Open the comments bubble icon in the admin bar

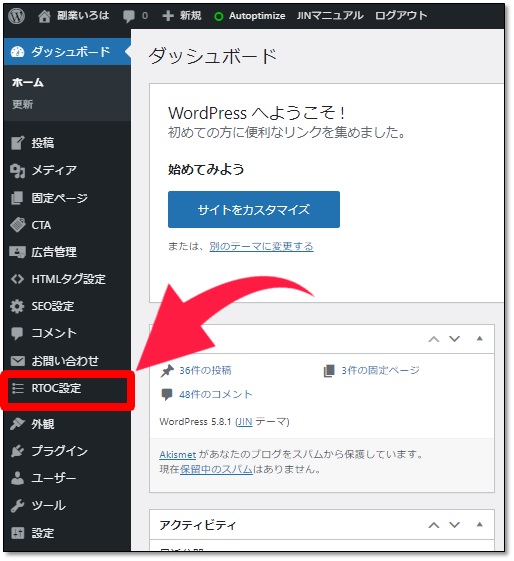pyautogui.click(x=129, y=16)
